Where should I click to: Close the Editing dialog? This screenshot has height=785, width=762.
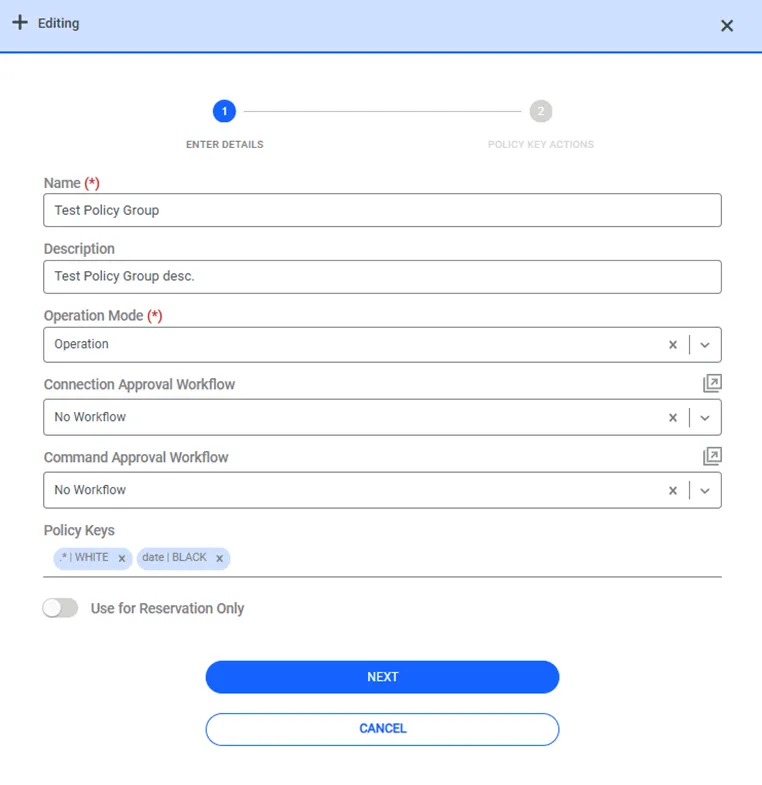coord(727,26)
